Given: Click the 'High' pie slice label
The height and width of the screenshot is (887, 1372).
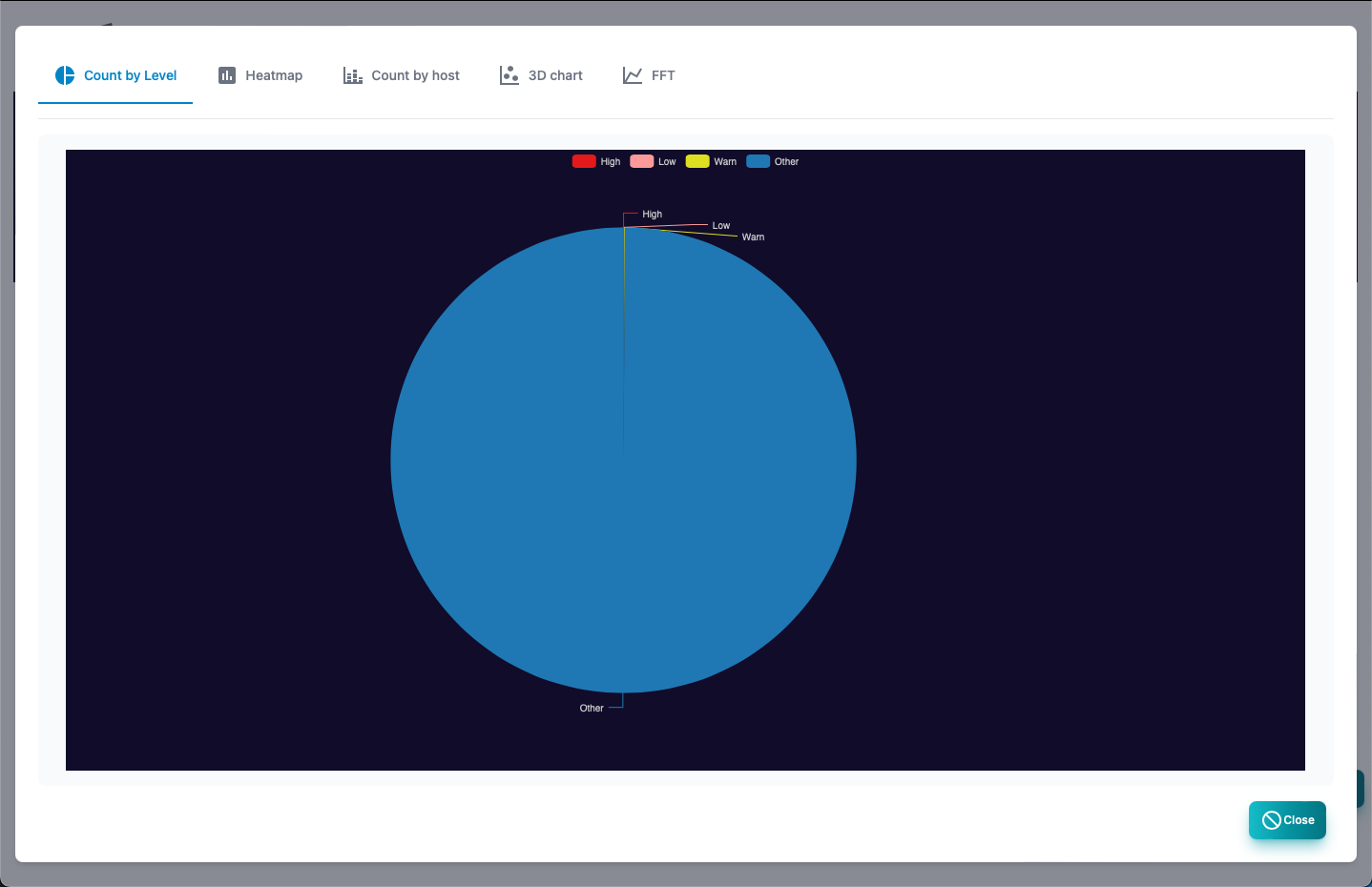Looking at the screenshot, I should click(652, 215).
